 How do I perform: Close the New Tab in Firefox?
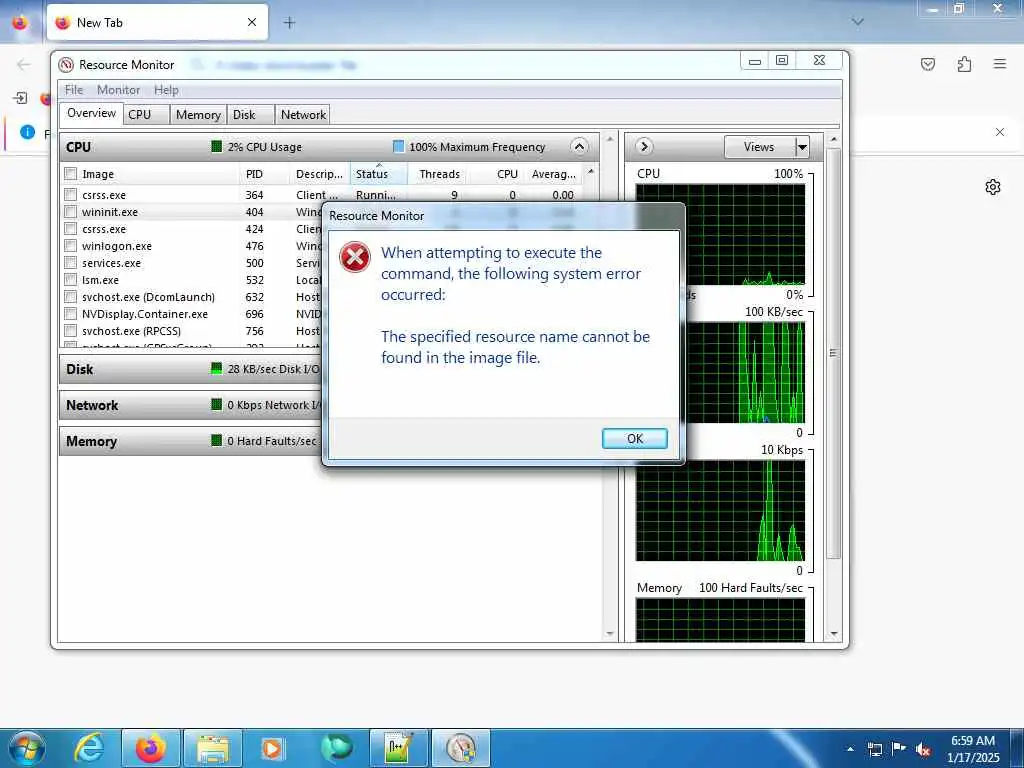click(252, 22)
